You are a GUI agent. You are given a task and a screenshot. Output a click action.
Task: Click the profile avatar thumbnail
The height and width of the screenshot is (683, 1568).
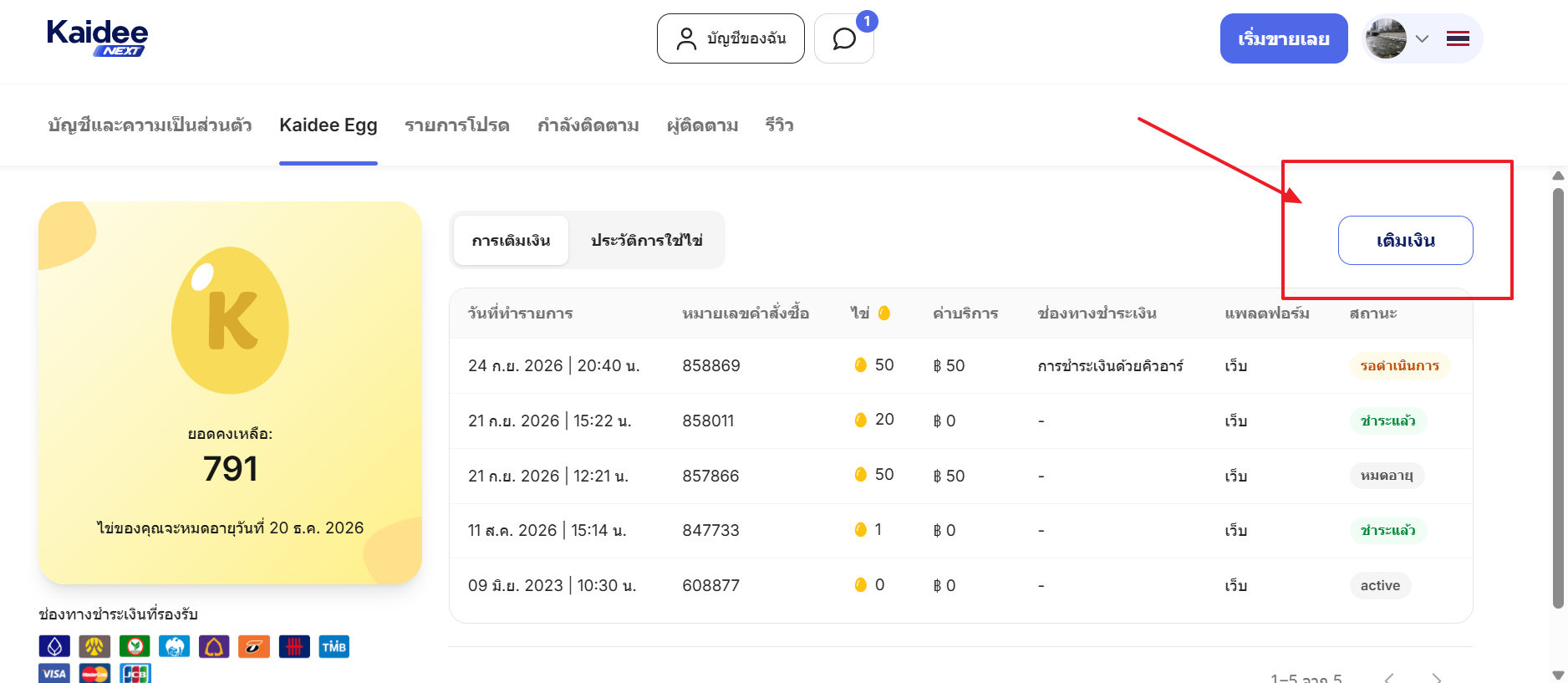click(x=1386, y=38)
